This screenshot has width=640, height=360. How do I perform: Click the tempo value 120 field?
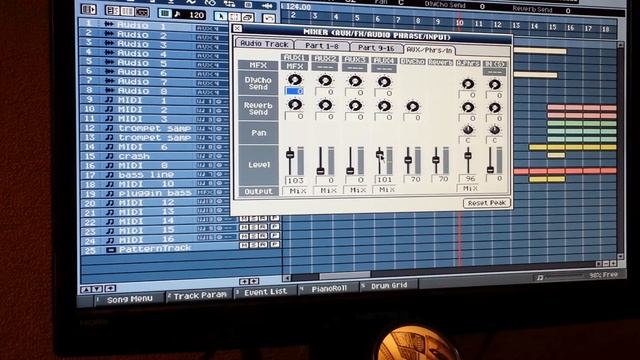point(196,15)
